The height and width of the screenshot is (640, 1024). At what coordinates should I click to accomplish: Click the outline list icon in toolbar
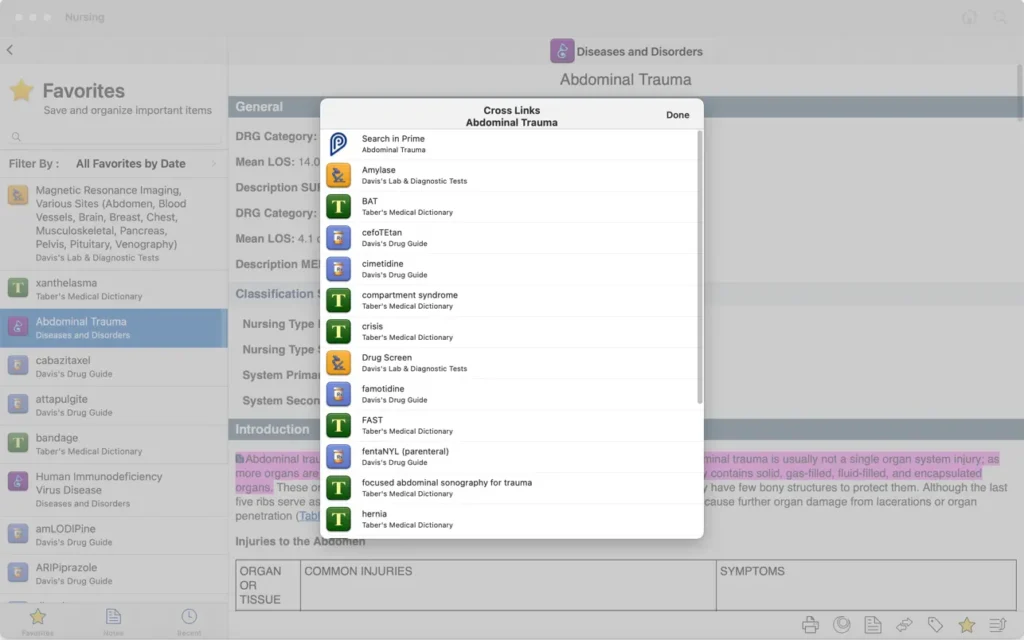[998, 625]
